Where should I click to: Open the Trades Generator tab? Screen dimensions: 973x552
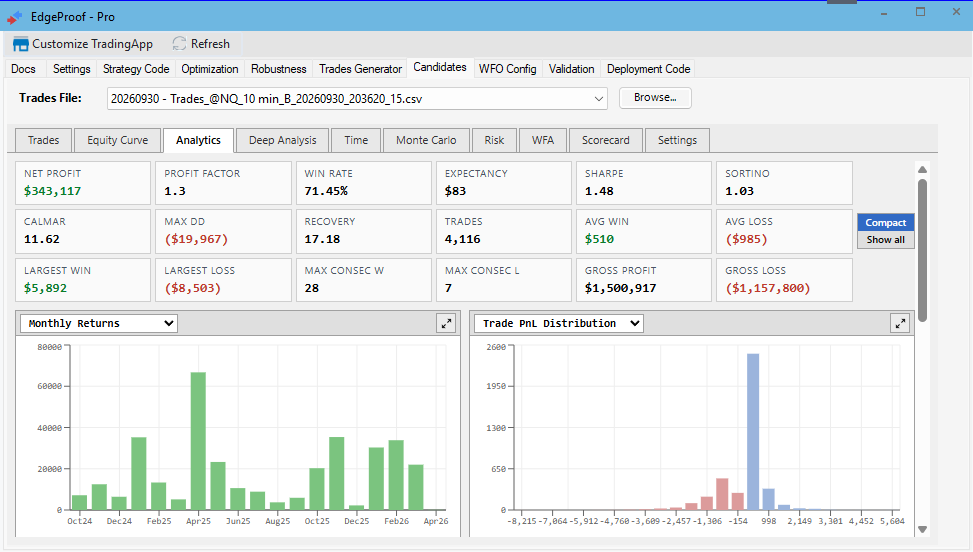pos(361,69)
